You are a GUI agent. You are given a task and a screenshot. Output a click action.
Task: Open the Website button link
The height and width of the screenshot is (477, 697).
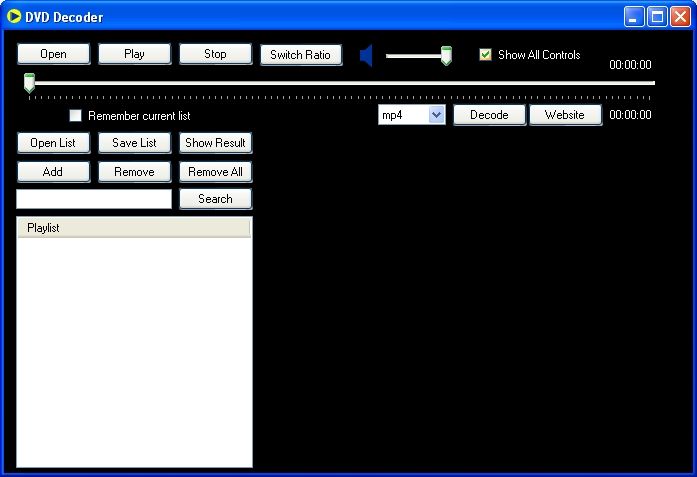coord(565,115)
